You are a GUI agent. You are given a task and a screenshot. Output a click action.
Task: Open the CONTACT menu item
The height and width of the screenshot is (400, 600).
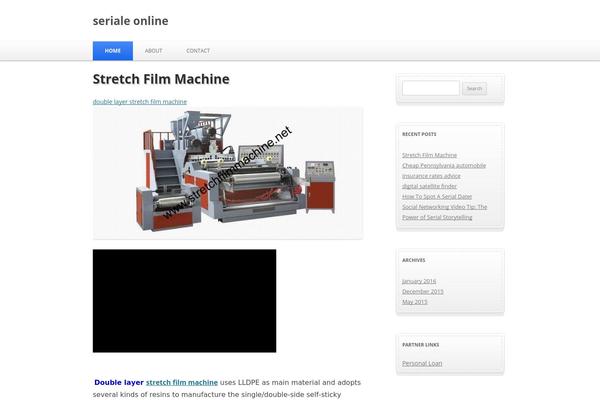198,51
